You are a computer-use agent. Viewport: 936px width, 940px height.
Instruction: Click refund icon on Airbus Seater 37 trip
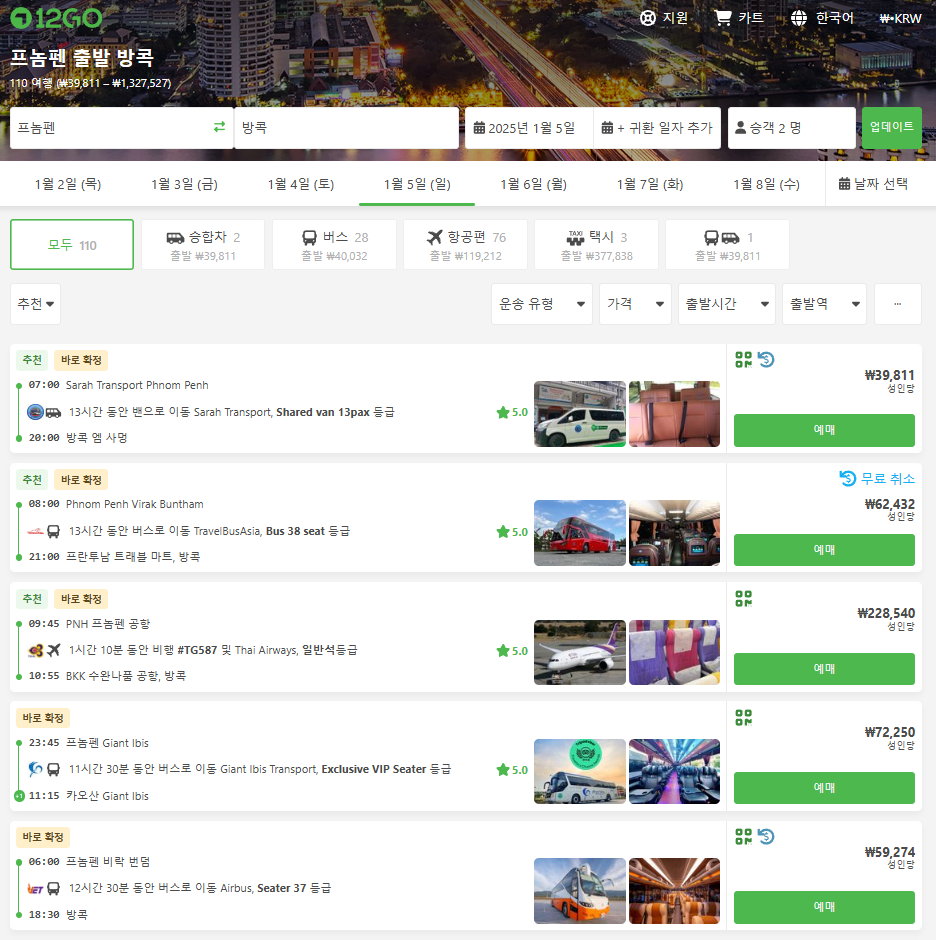click(x=766, y=836)
